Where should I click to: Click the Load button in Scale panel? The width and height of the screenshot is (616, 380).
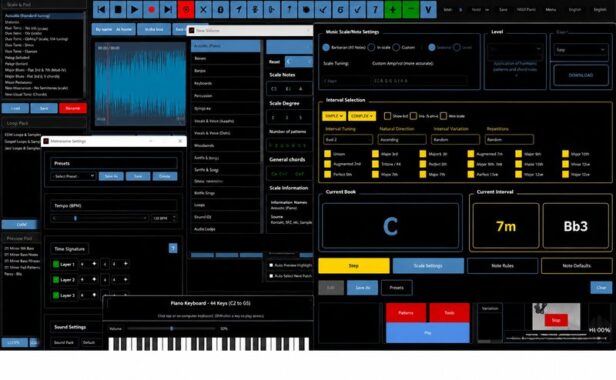coord(15,108)
